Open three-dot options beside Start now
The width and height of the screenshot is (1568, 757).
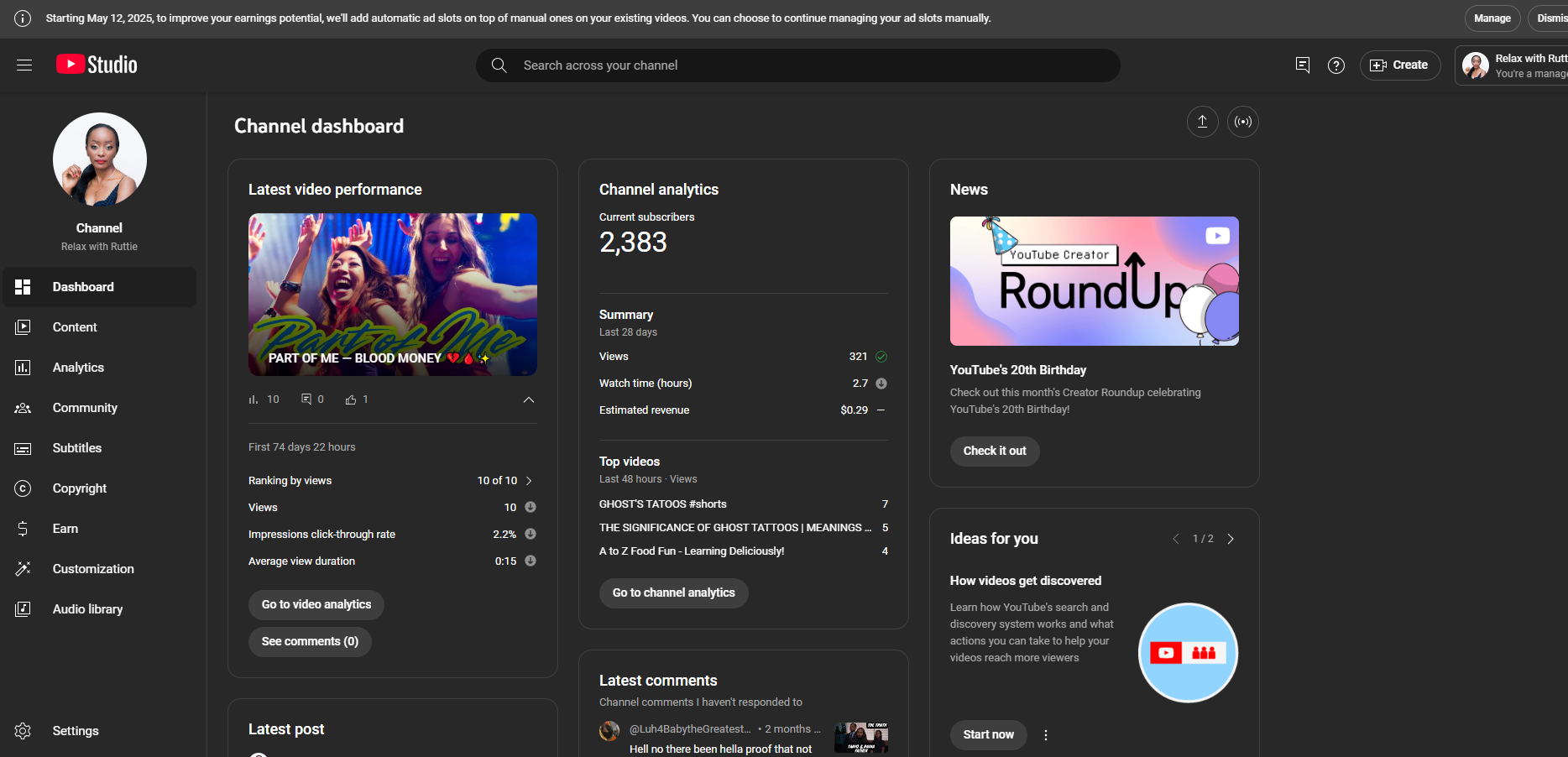[x=1046, y=735]
